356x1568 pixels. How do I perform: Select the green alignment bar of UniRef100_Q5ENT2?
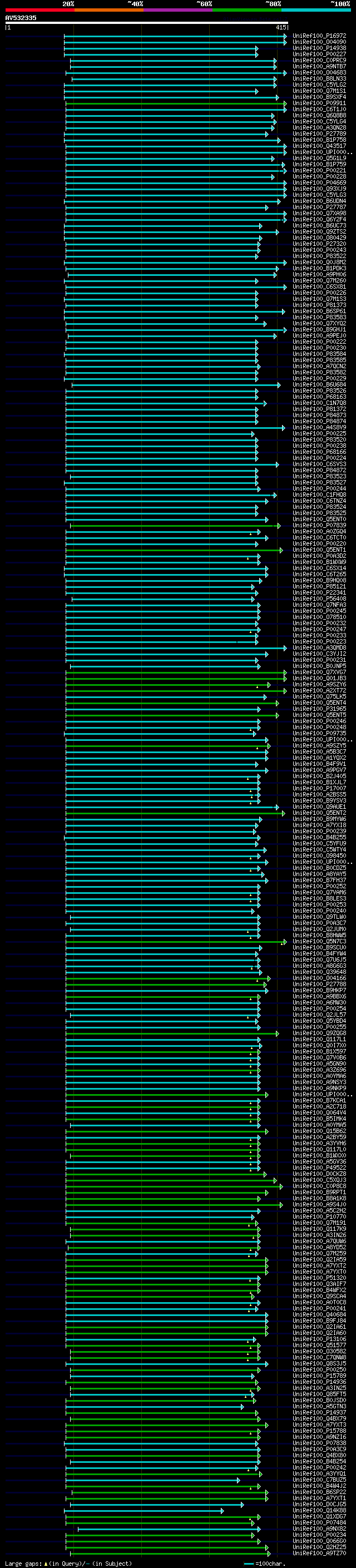point(176,813)
